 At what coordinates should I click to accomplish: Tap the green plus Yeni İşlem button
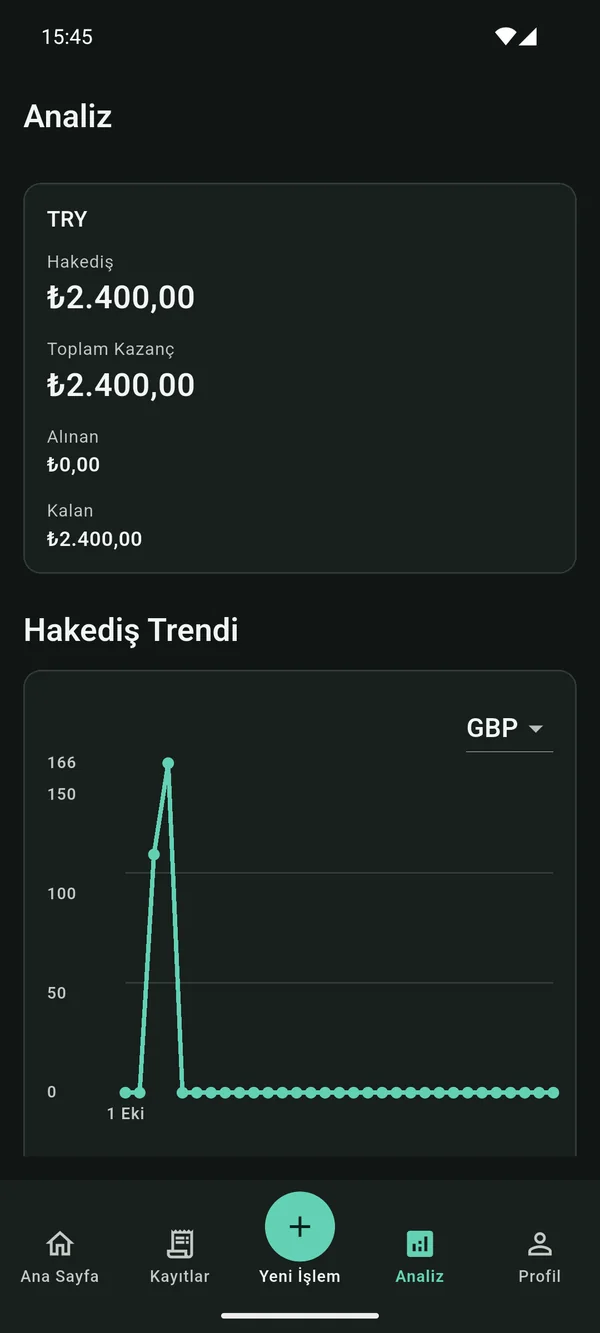pos(300,1227)
